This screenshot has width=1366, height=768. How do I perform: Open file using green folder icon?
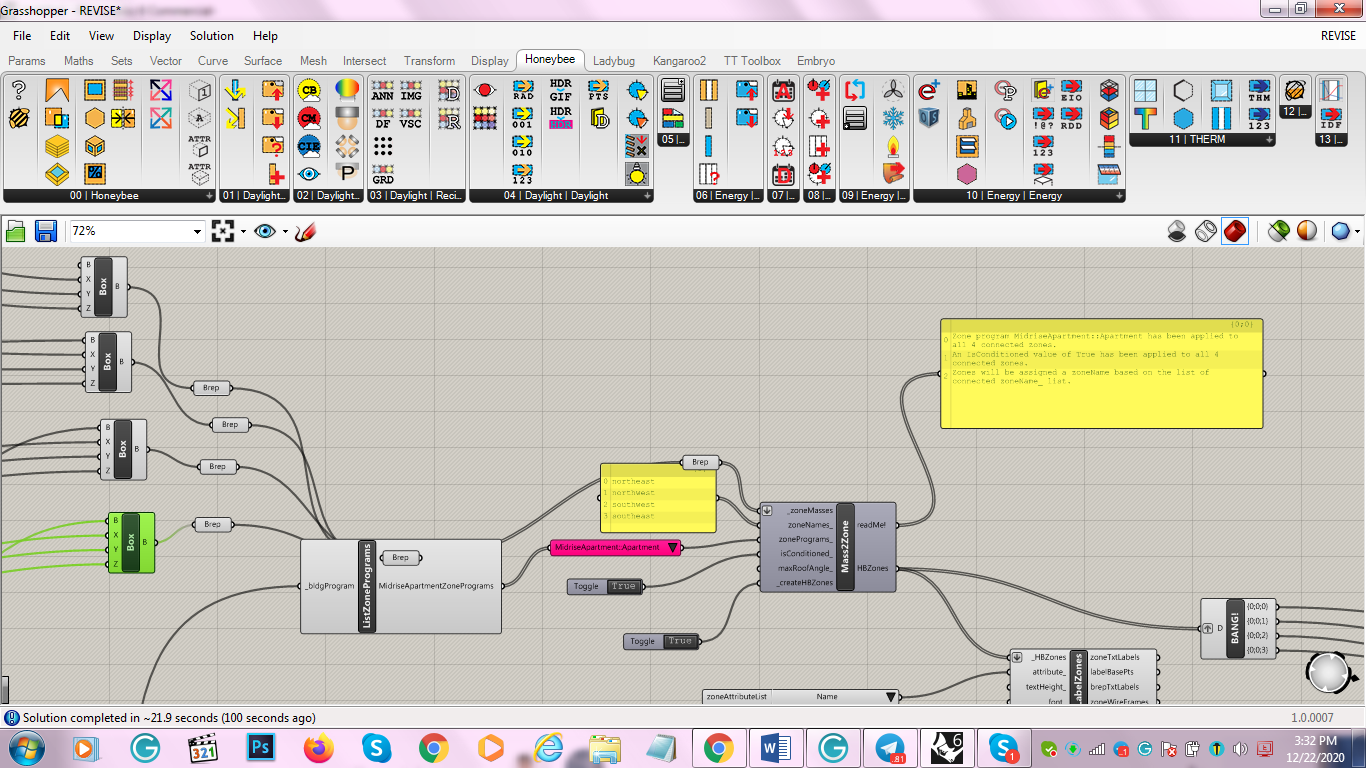coord(16,231)
